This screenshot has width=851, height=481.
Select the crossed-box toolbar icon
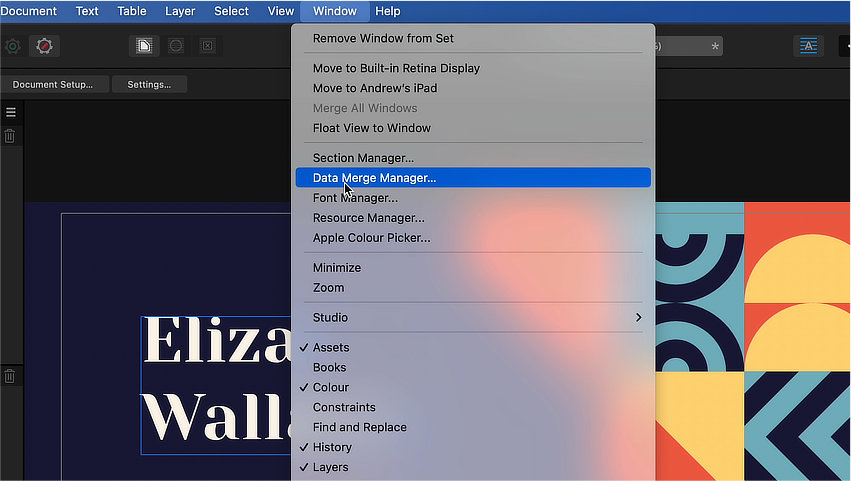point(207,46)
